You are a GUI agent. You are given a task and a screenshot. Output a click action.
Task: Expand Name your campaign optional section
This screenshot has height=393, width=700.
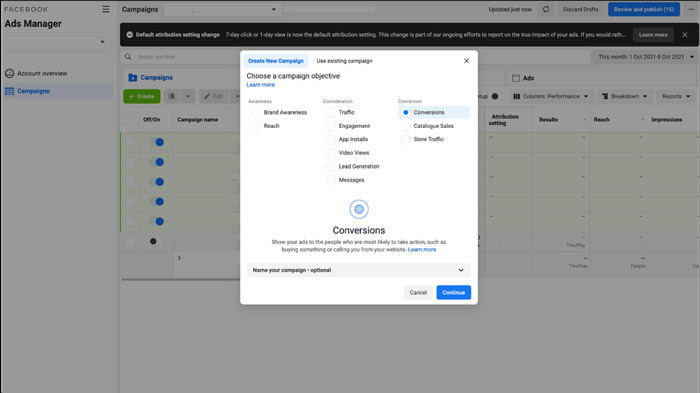[358, 270]
